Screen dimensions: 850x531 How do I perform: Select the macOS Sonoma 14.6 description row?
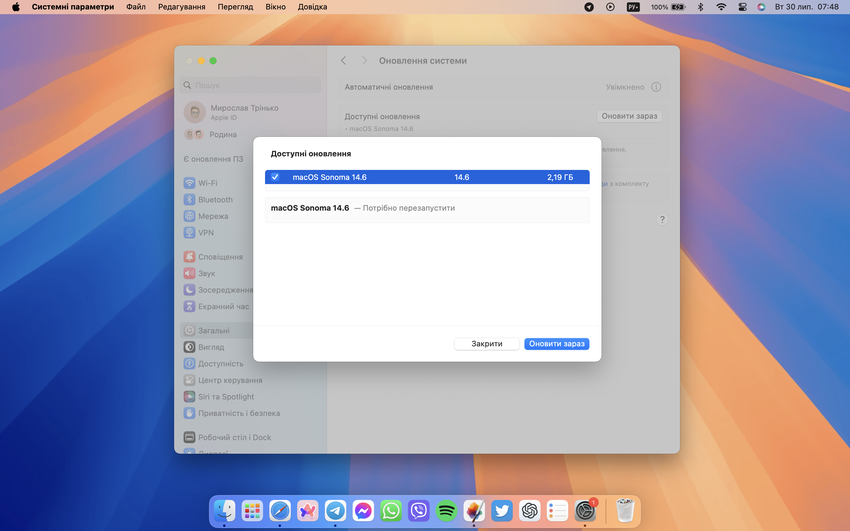[x=427, y=208]
